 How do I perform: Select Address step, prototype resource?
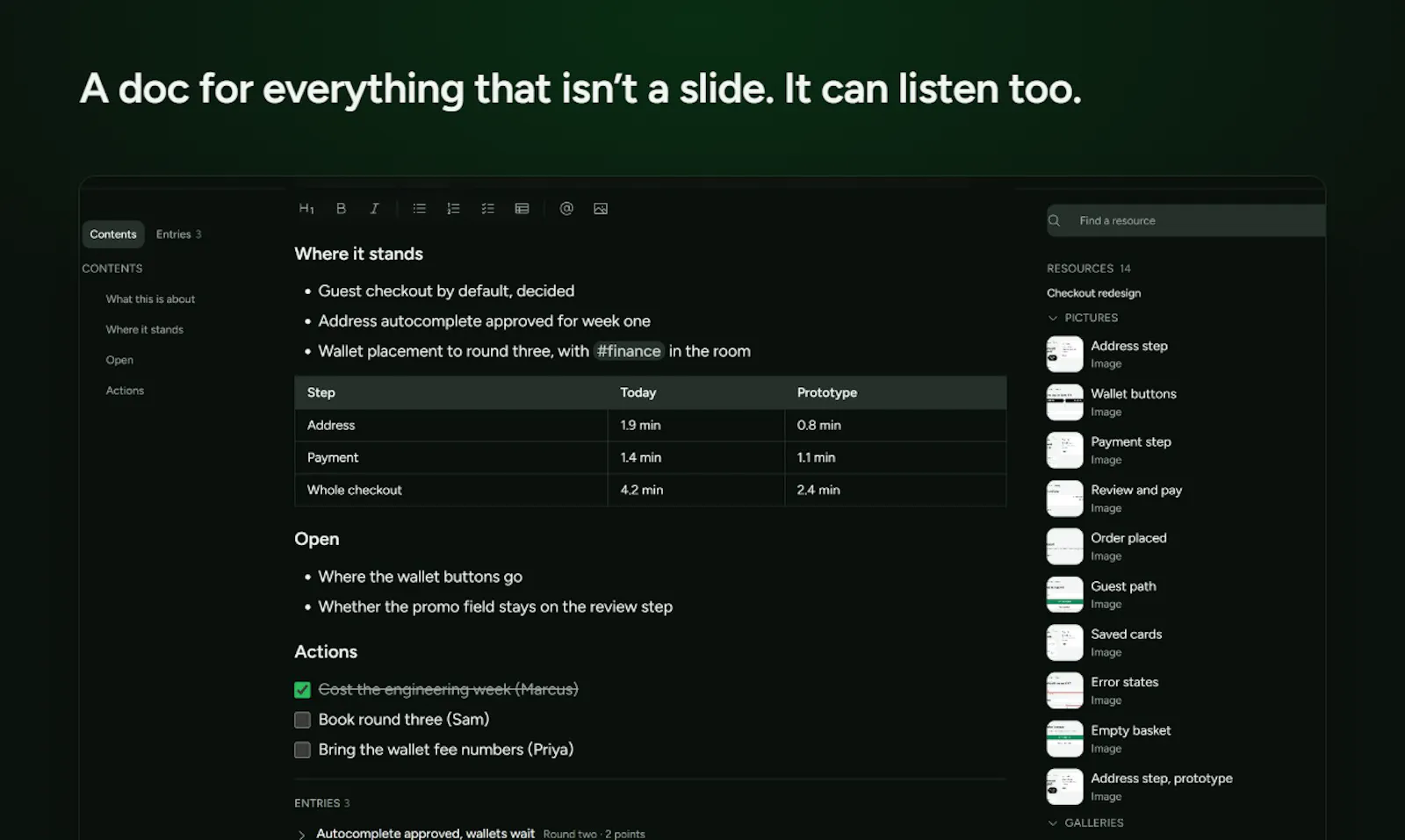click(1142, 787)
